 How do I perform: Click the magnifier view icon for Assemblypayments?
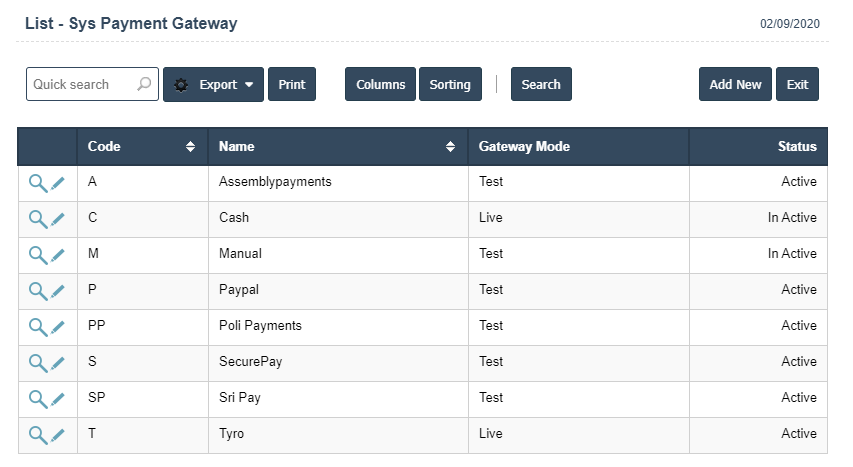pos(37,183)
